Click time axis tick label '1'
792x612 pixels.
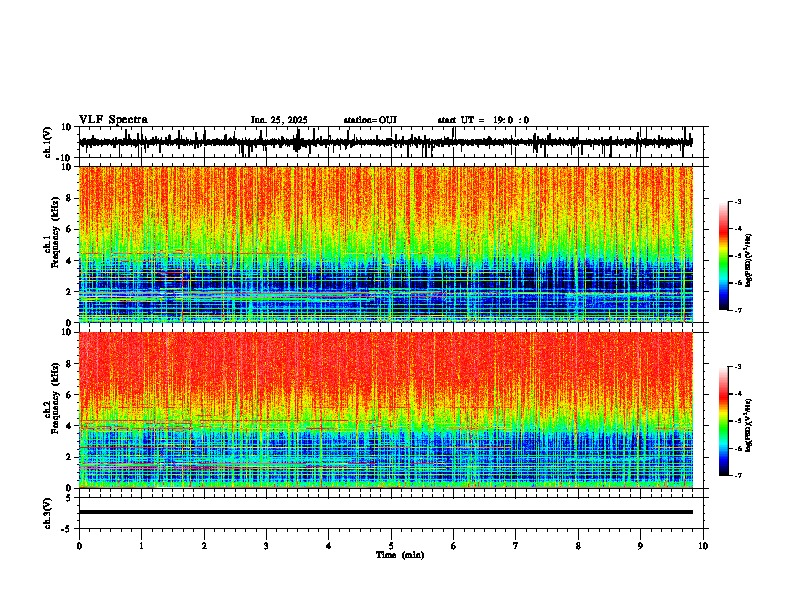(141, 546)
